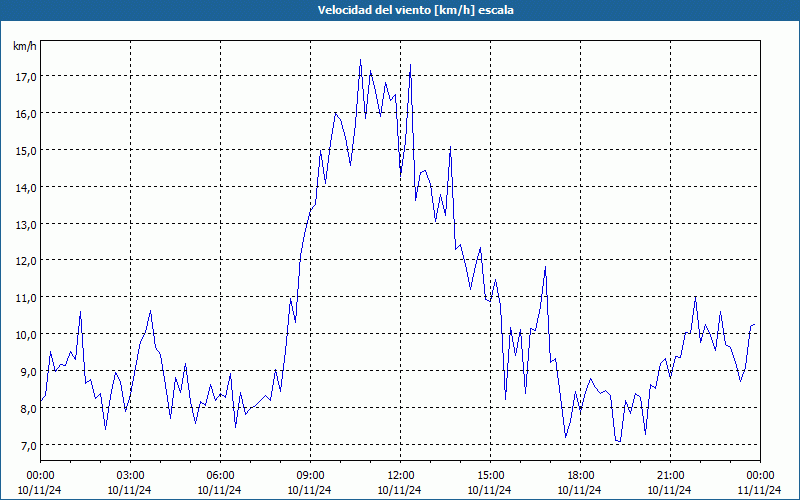Select the '06:00' time label
Image resolution: width=800 pixels, height=500 pixels.
pos(220,476)
